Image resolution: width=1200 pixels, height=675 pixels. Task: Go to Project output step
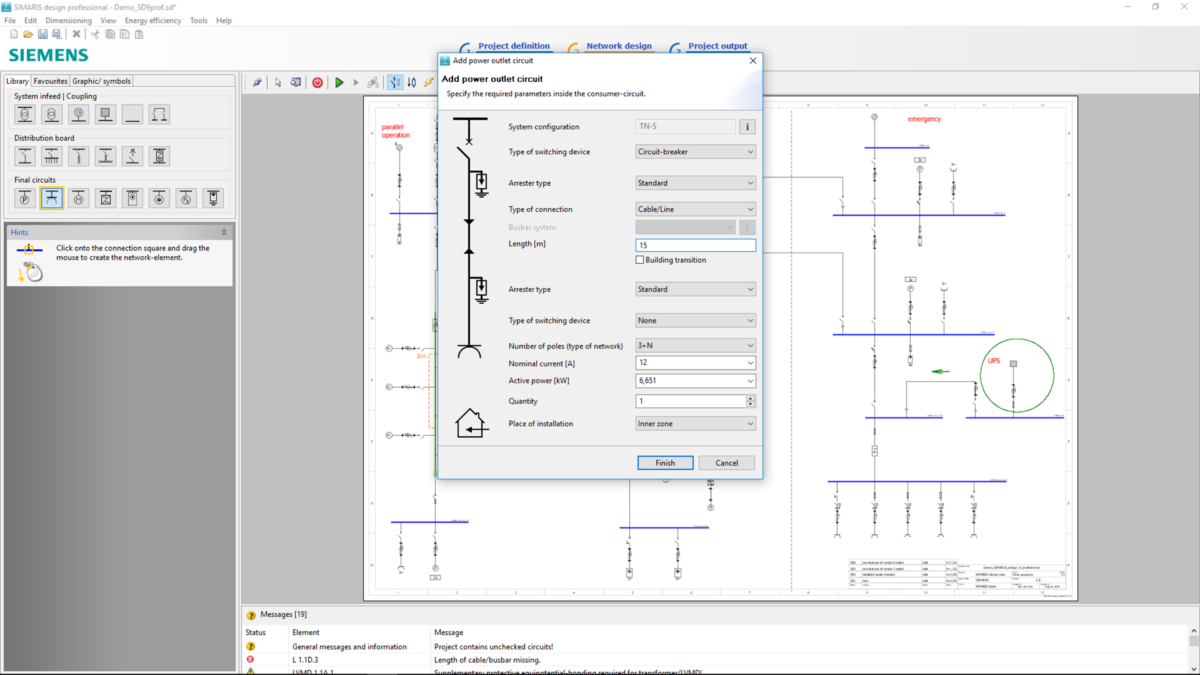[718, 46]
